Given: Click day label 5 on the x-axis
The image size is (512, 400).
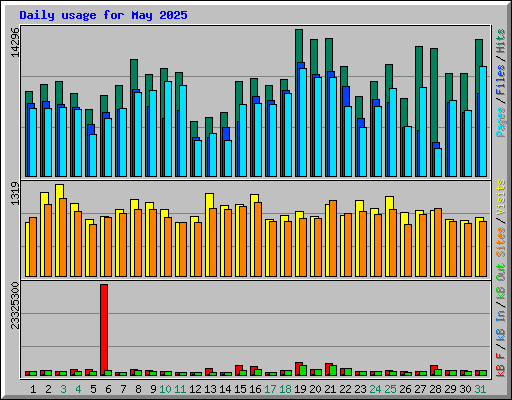Looking at the screenshot, I should tap(93, 389).
